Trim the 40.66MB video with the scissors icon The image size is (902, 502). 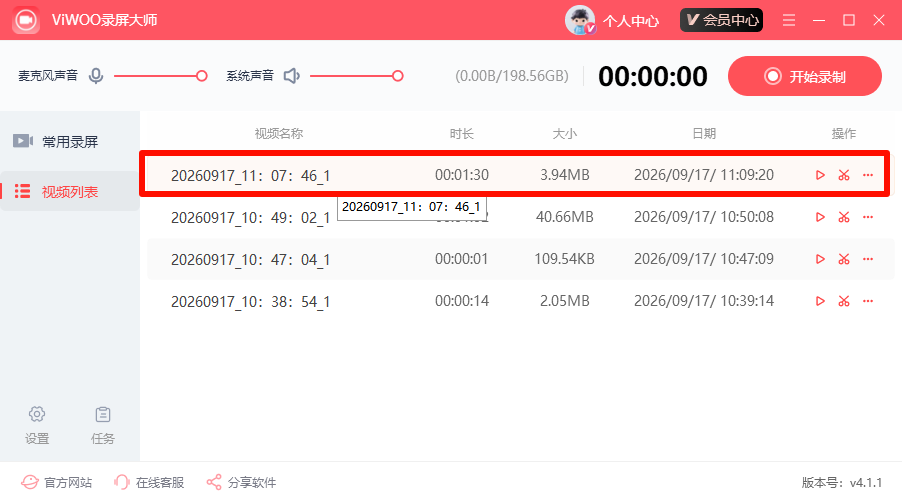pos(844,217)
